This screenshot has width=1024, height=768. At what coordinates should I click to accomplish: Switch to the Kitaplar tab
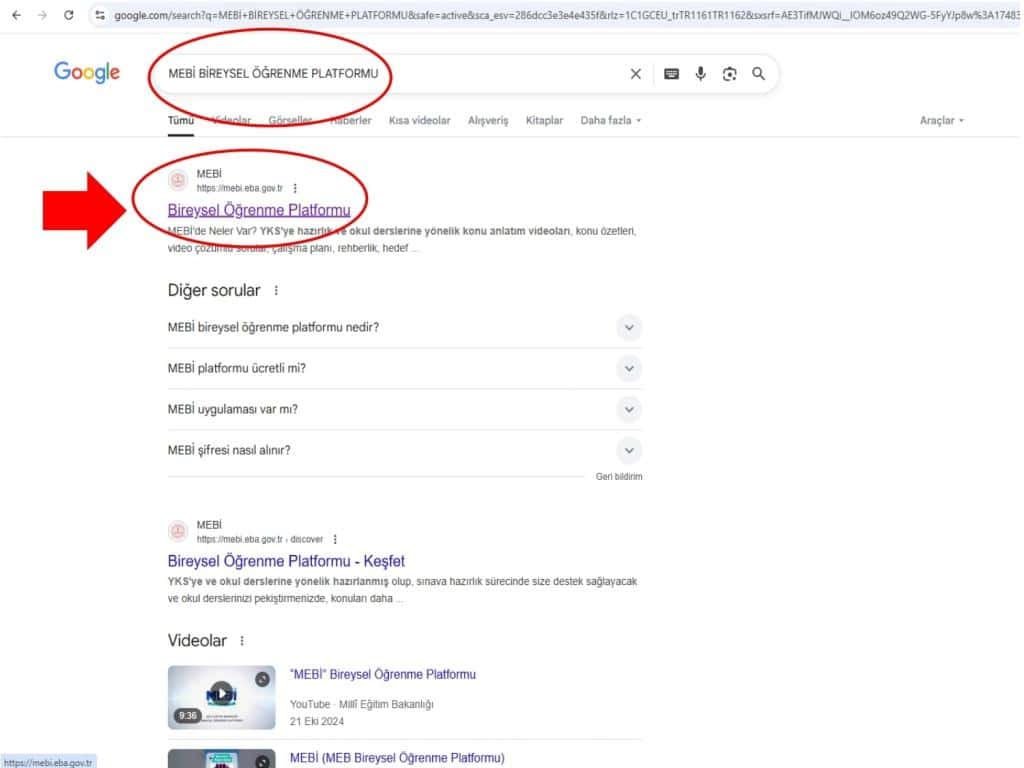544,120
